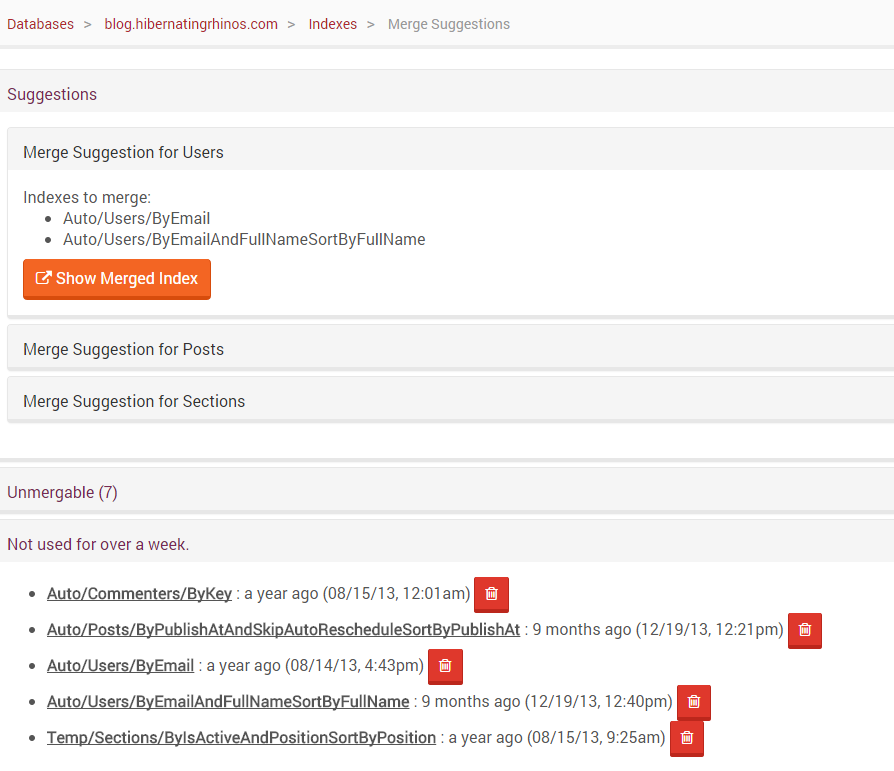Open the Auto/Commenters/ByKey index link
This screenshot has height=771, width=894.
point(139,594)
